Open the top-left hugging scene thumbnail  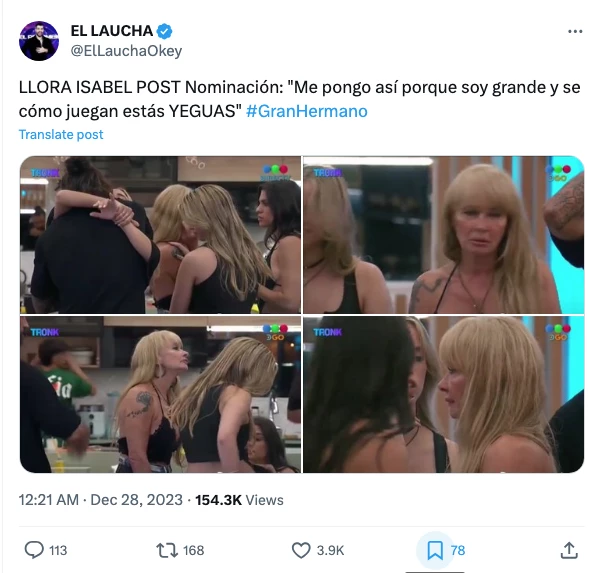pos(160,235)
